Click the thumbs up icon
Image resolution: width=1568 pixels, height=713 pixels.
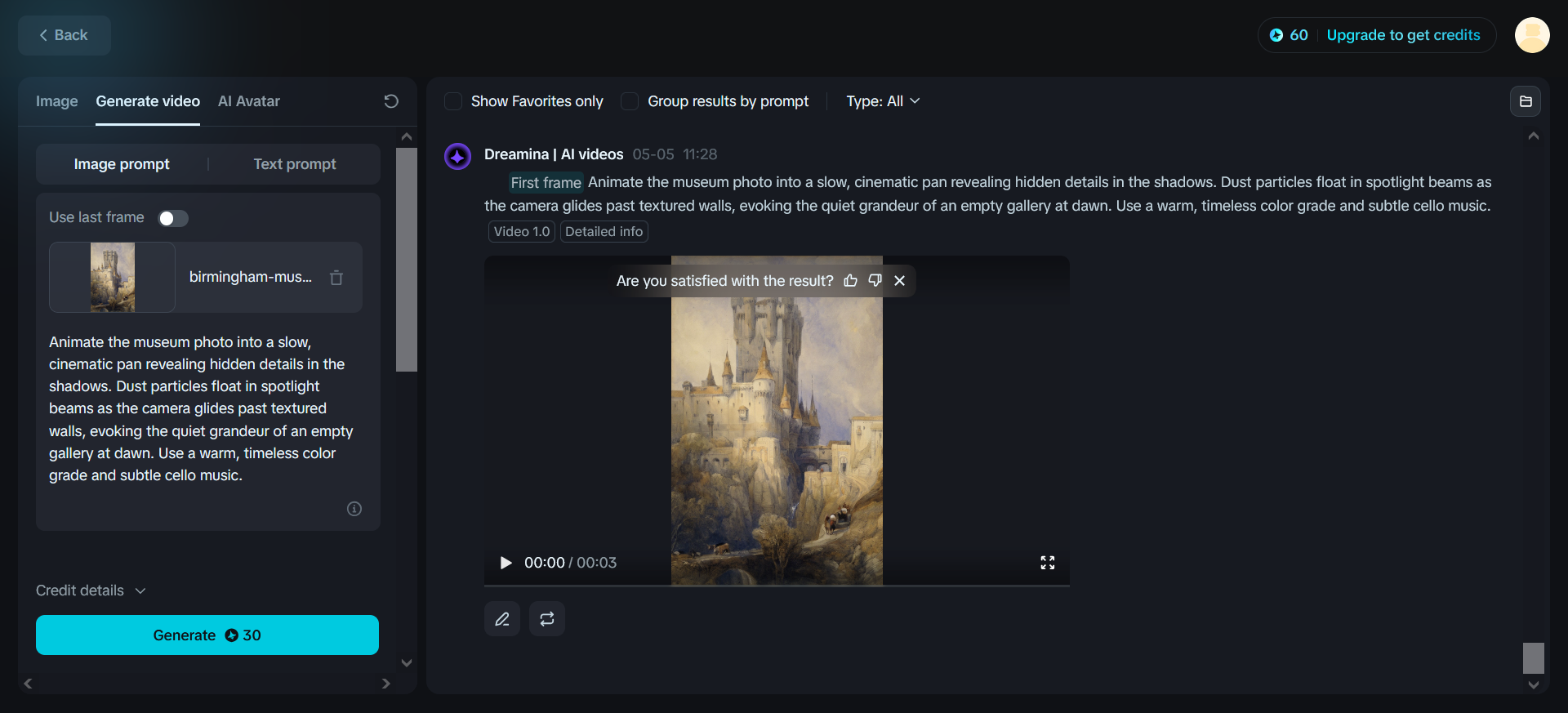pyautogui.click(x=851, y=281)
